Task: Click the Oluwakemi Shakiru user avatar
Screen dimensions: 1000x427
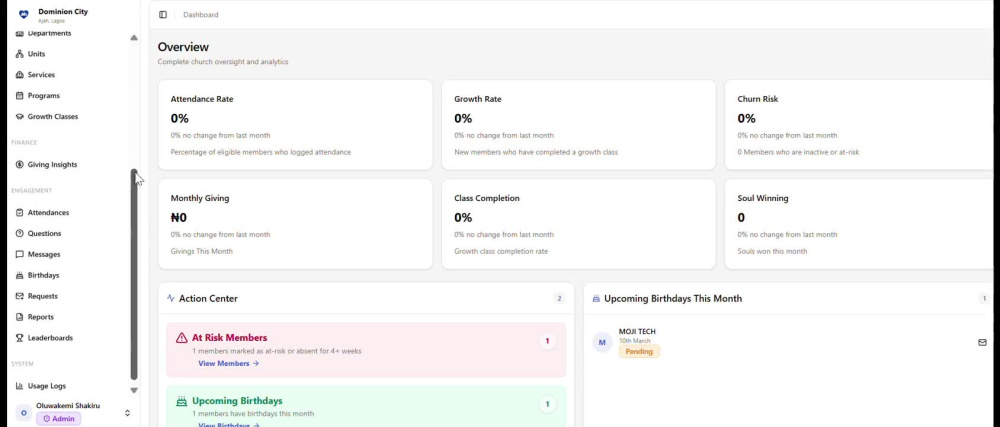Action: [24, 412]
